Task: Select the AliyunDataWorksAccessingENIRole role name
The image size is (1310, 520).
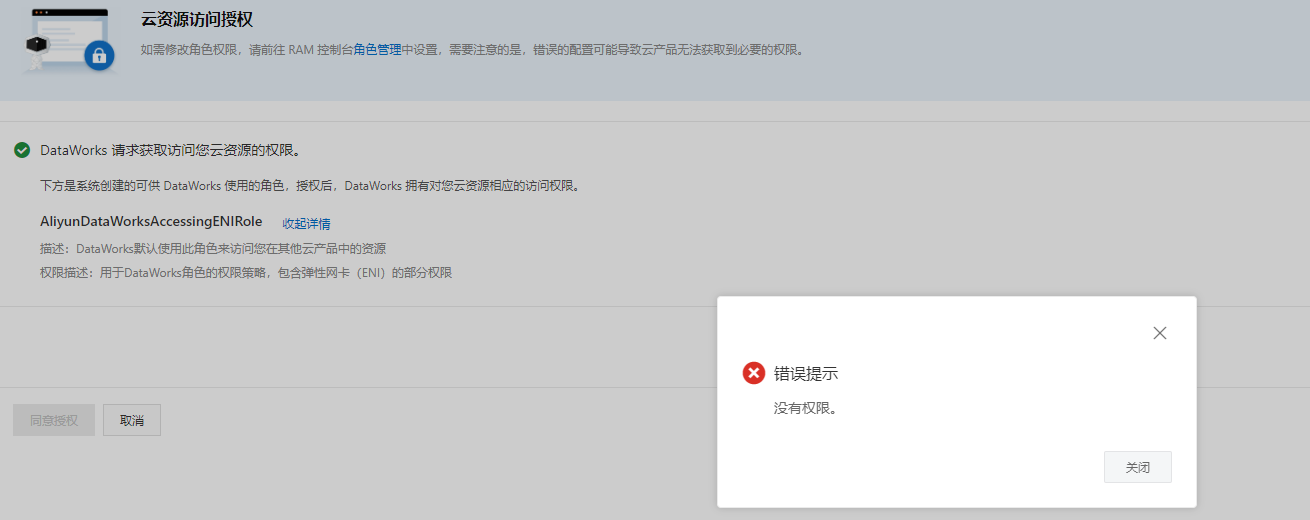Action: (151, 222)
